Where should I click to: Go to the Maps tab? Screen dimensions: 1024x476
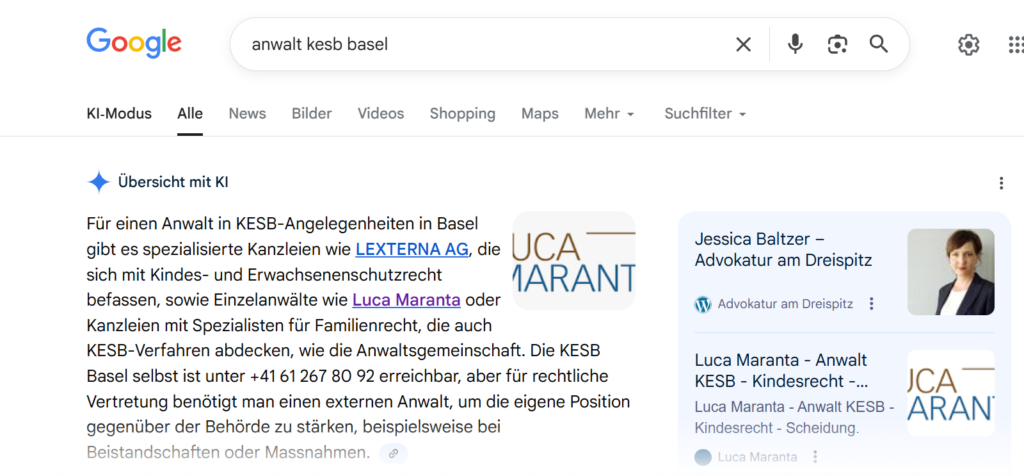click(x=539, y=114)
